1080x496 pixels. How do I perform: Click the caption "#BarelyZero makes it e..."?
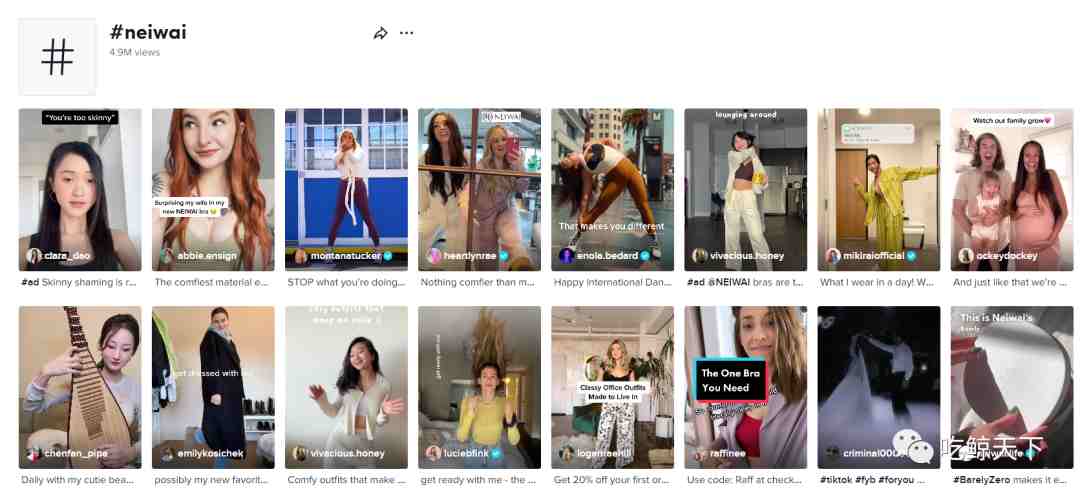(1012, 480)
